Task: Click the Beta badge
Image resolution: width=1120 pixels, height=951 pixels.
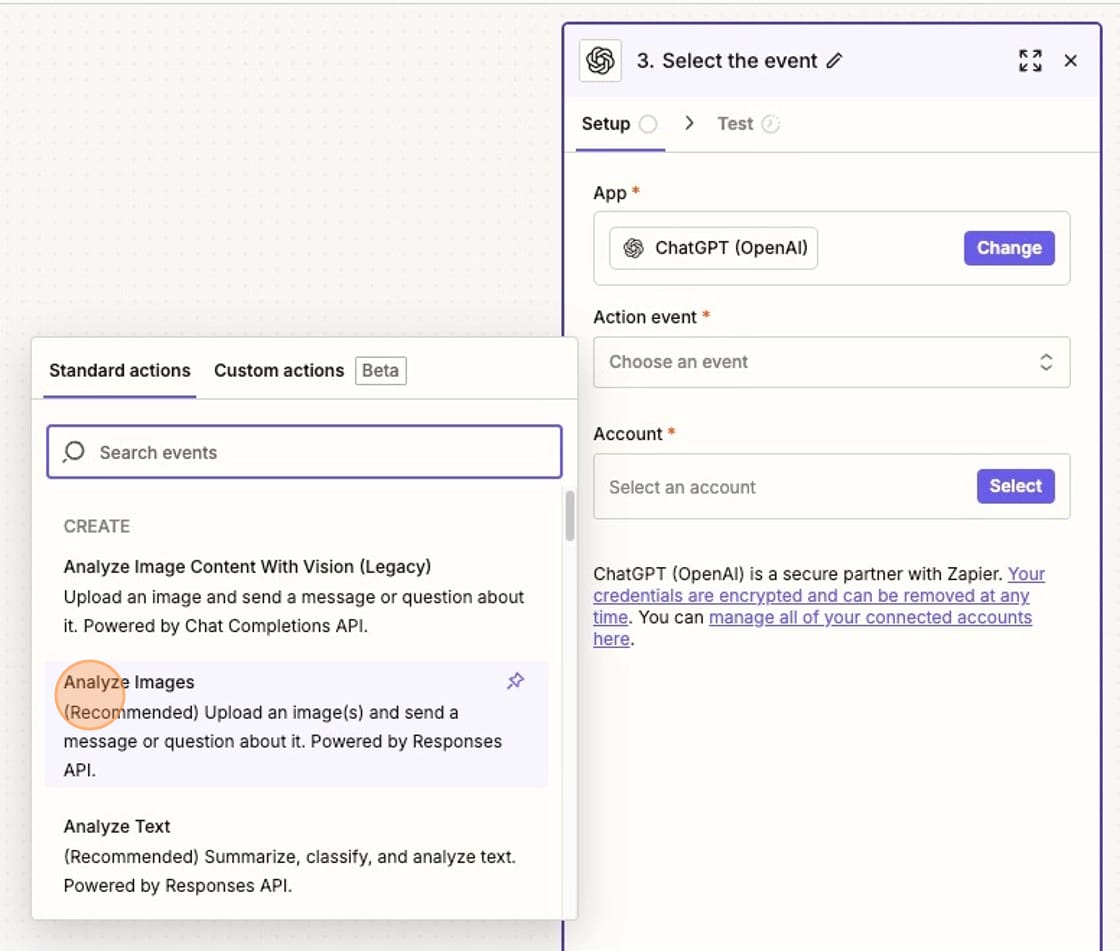Action: point(381,371)
